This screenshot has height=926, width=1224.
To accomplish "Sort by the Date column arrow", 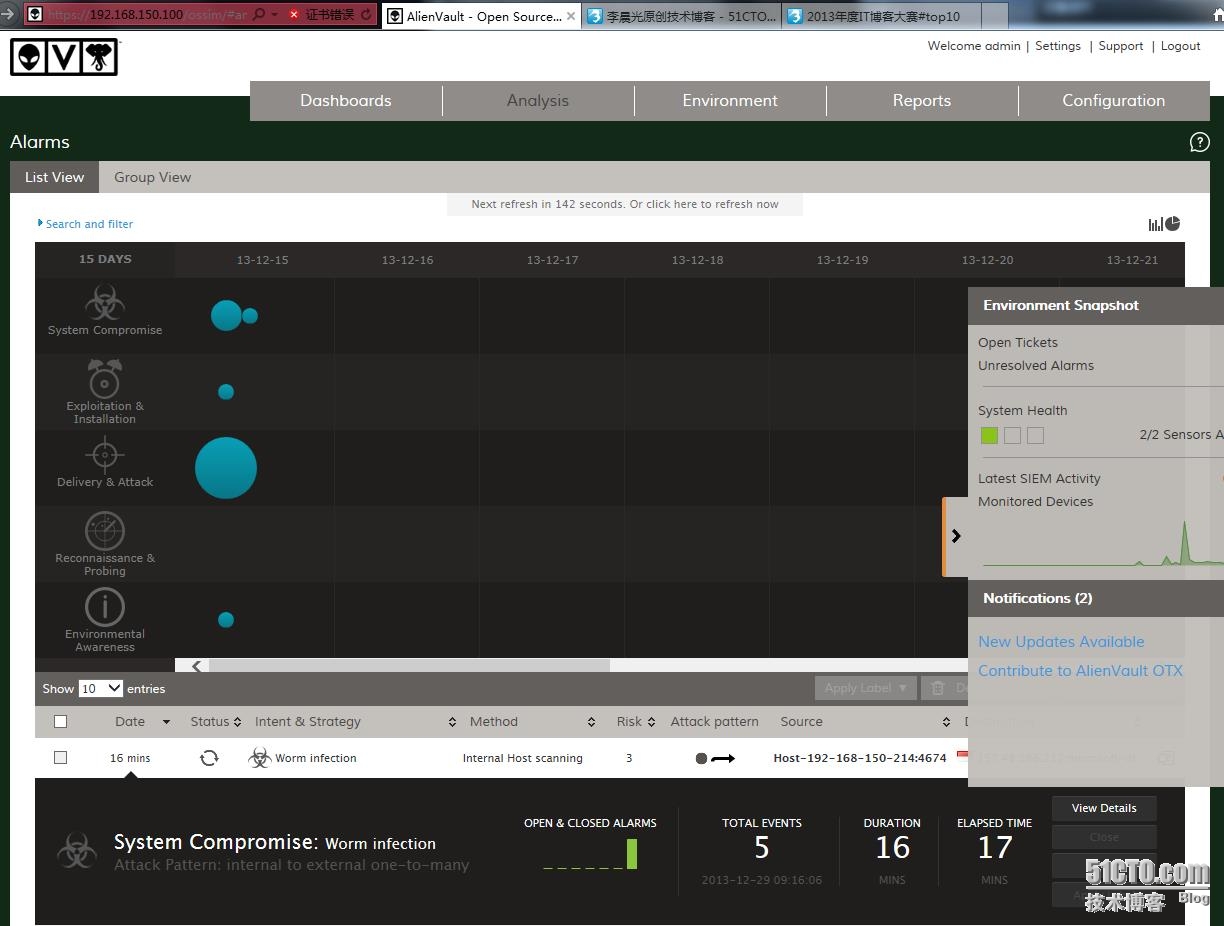I will (x=166, y=722).
